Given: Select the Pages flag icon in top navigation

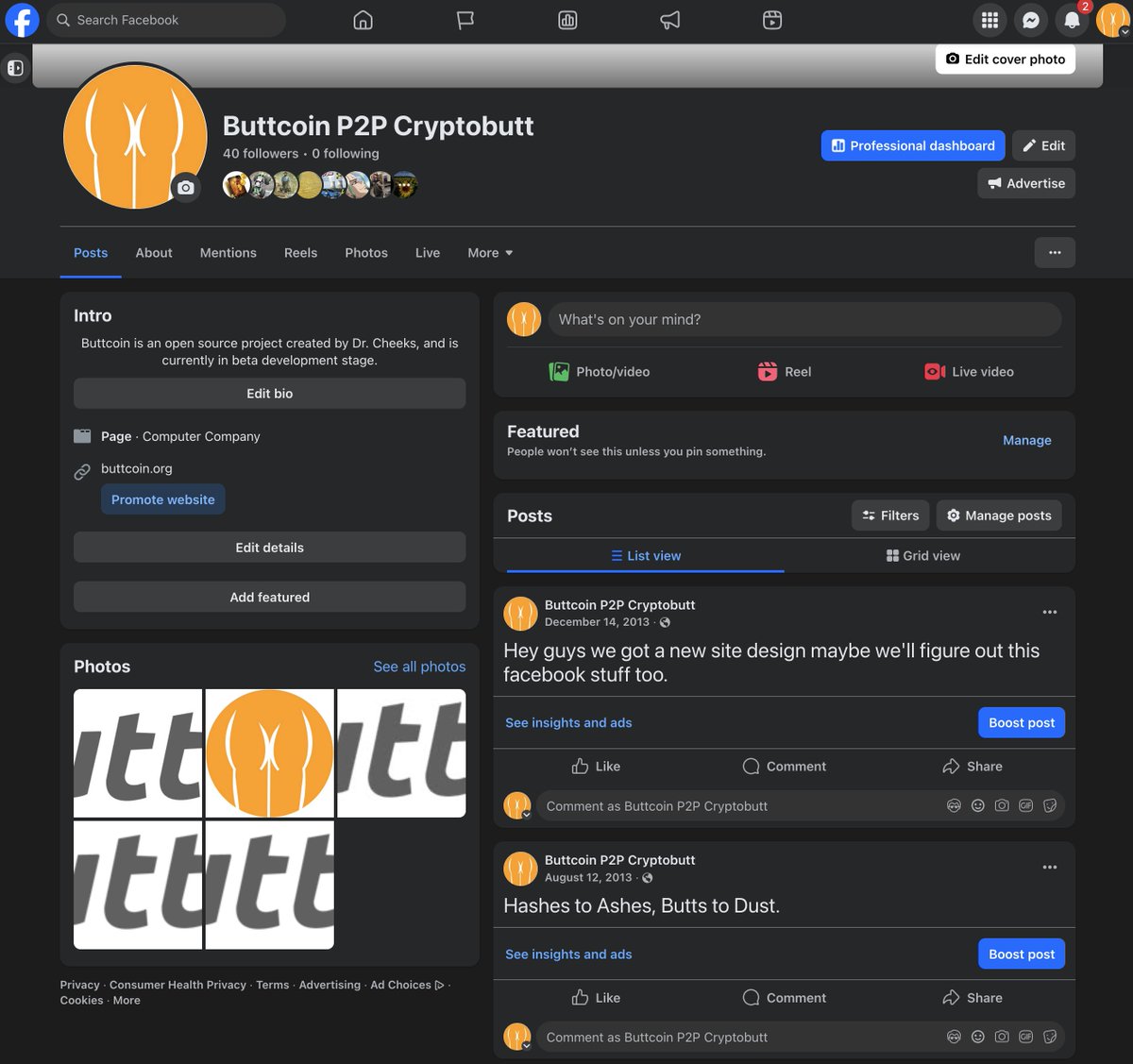Looking at the screenshot, I should point(465,19).
